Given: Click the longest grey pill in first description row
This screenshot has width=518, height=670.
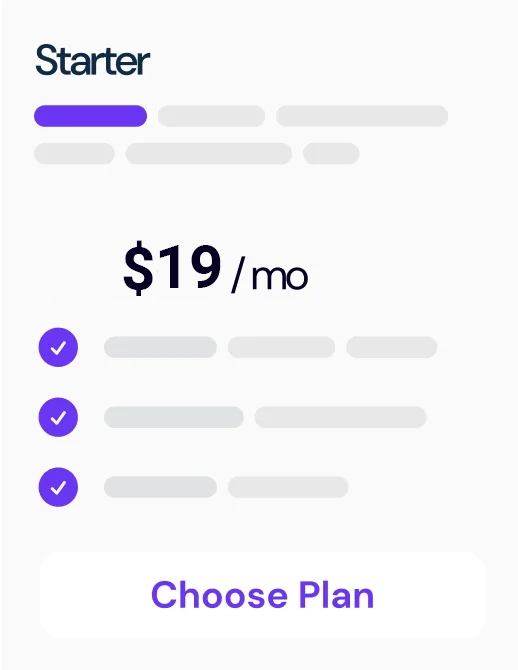Looking at the screenshot, I should [x=362, y=116].
